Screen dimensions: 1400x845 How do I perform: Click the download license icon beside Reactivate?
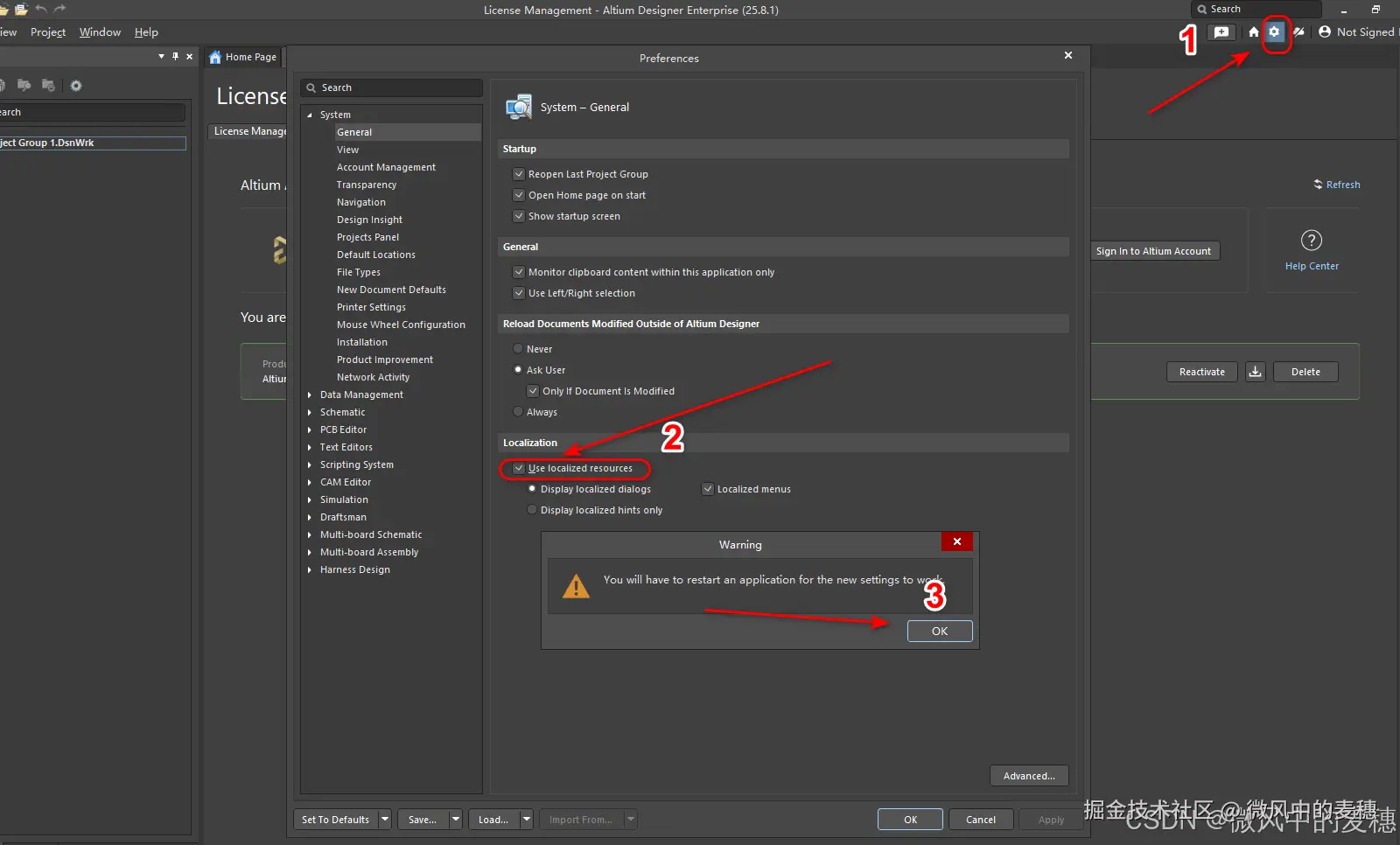(1255, 372)
